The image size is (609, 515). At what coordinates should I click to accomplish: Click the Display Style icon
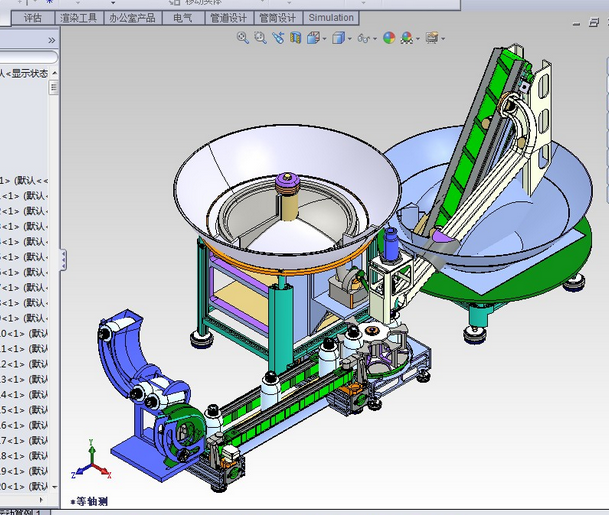point(338,38)
